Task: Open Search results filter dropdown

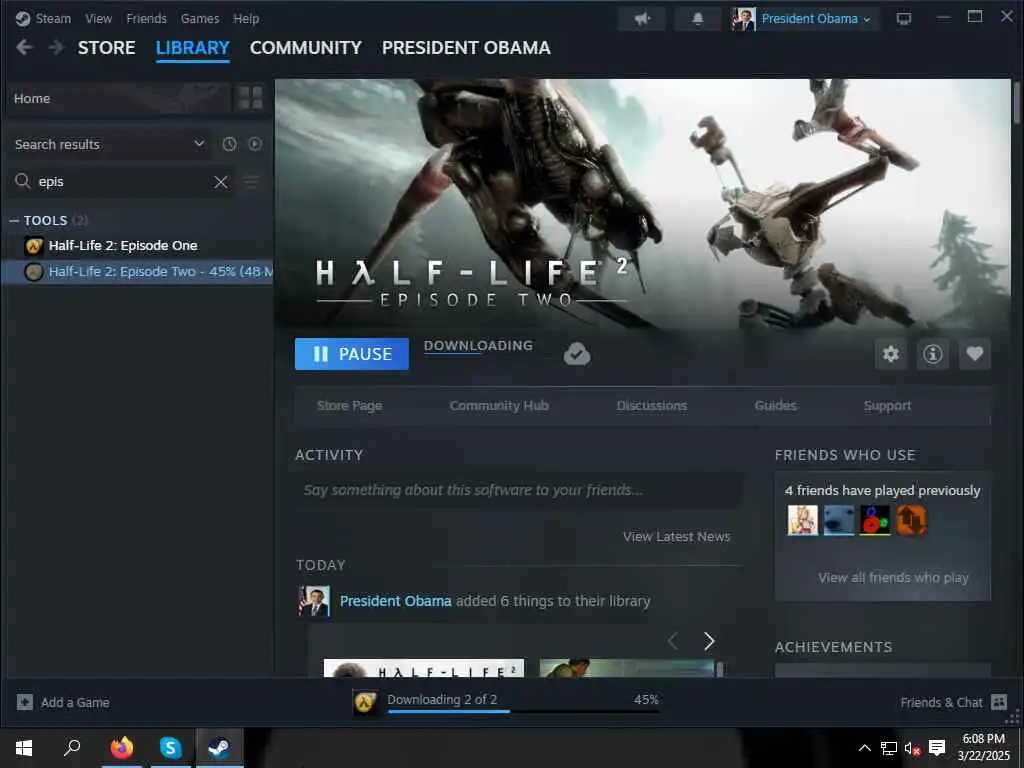Action: point(110,144)
